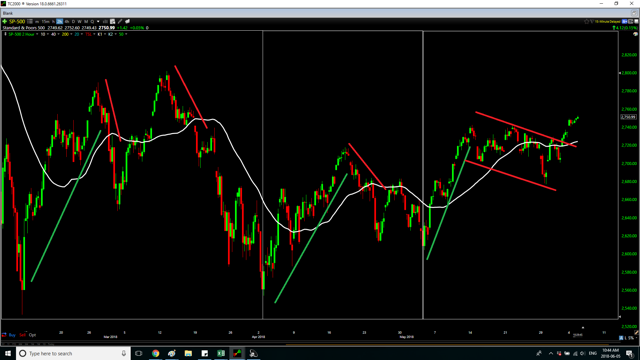Switch chart to the Daily (D) timeframe
Image resolution: width=640 pixels, height=360 pixels.
coord(73,21)
